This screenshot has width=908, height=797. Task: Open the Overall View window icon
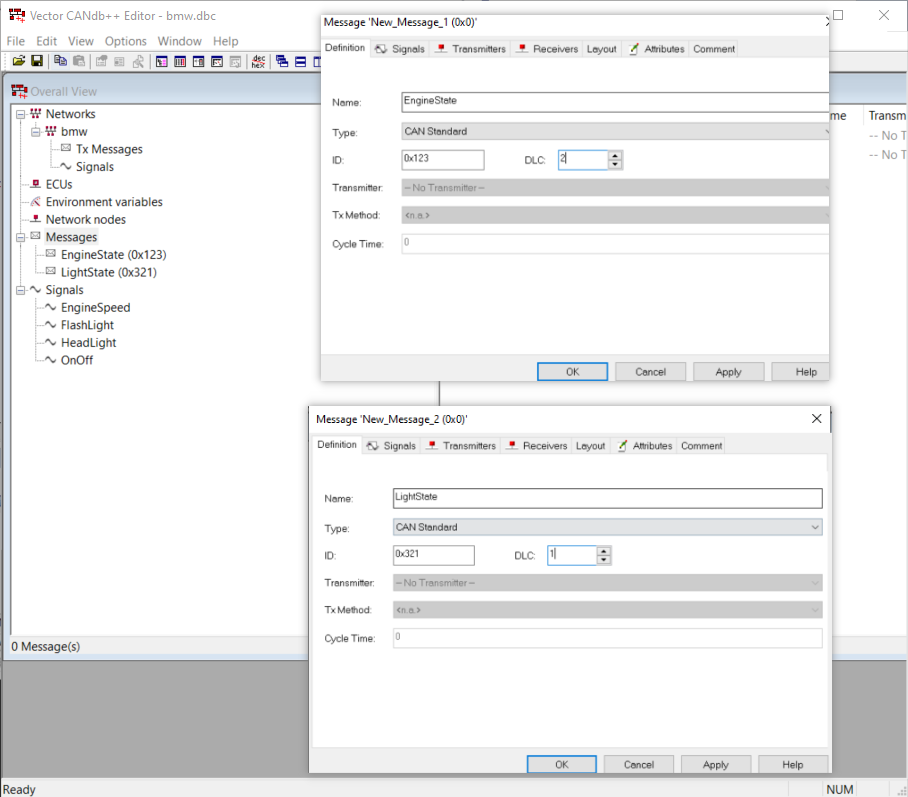(x=160, y=62)
